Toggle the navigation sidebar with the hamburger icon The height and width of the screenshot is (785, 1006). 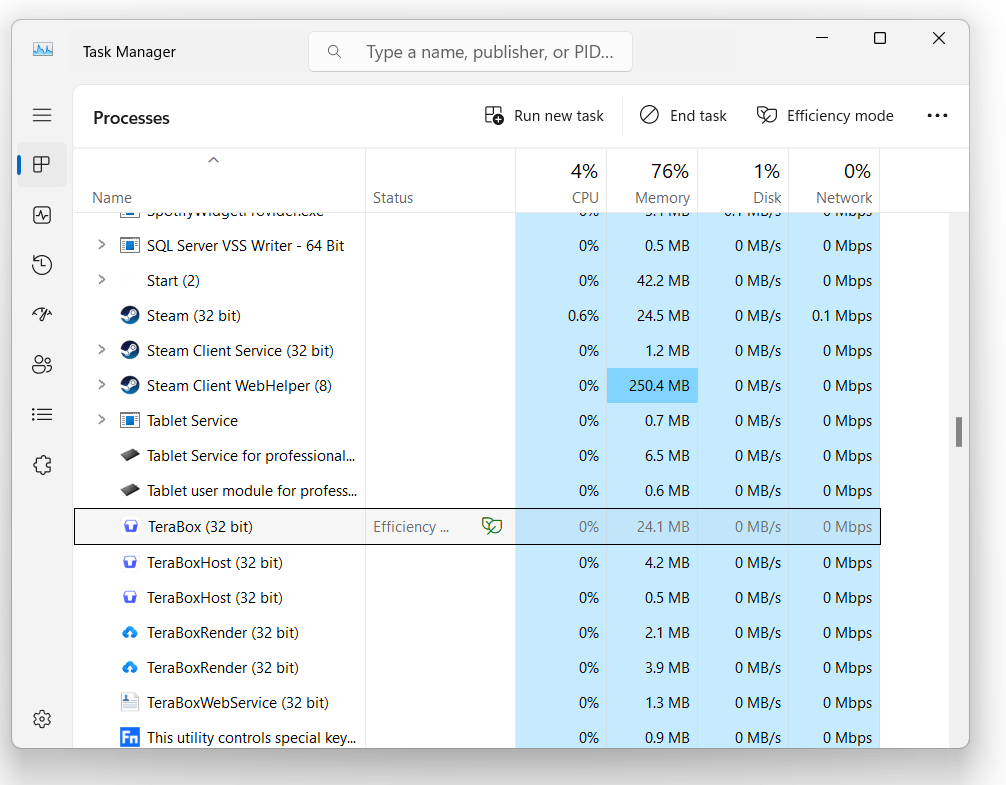(x=42, y=115)
